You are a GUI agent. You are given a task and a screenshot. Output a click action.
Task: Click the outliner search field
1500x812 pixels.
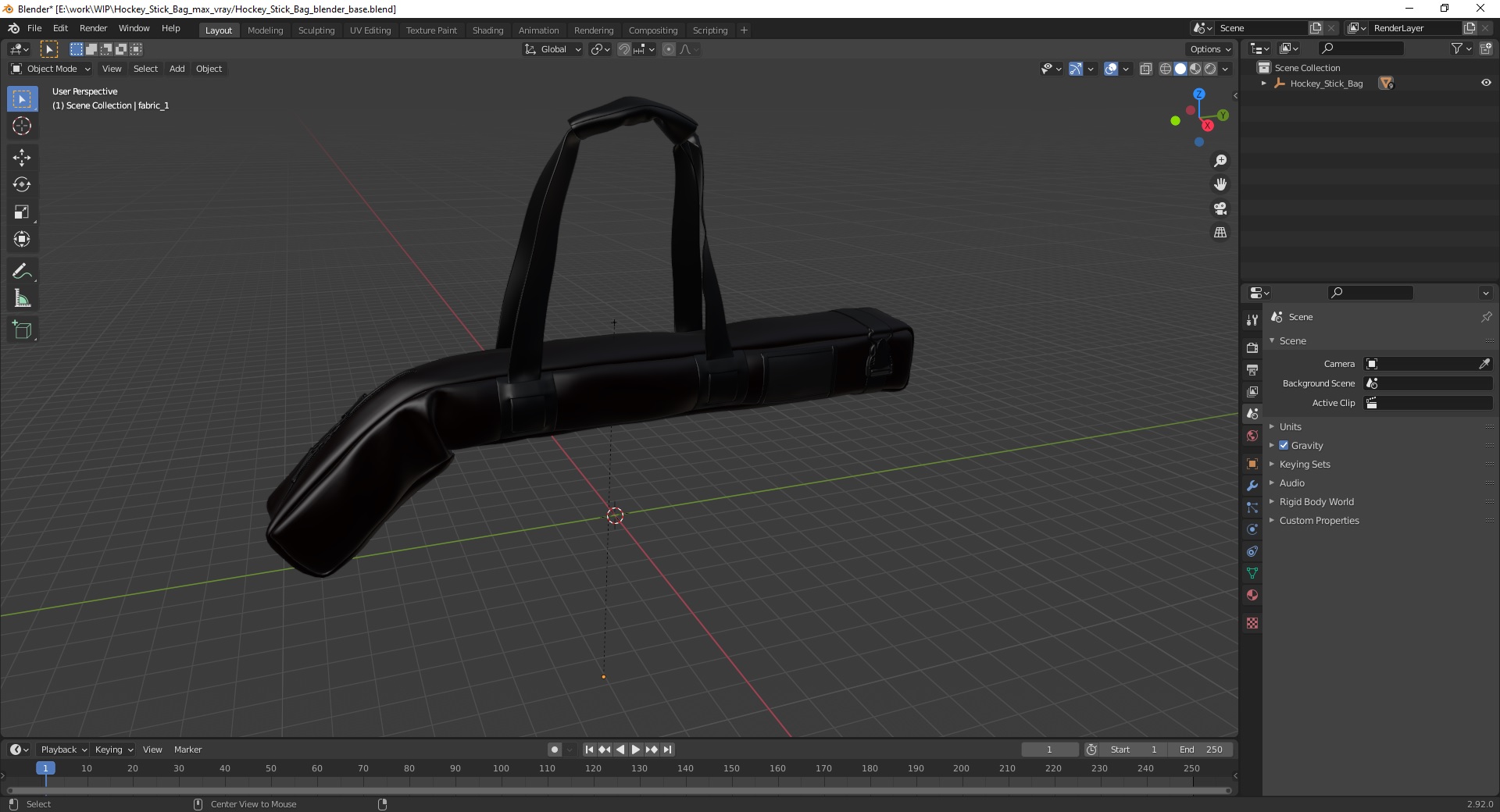coord(1360,48)
